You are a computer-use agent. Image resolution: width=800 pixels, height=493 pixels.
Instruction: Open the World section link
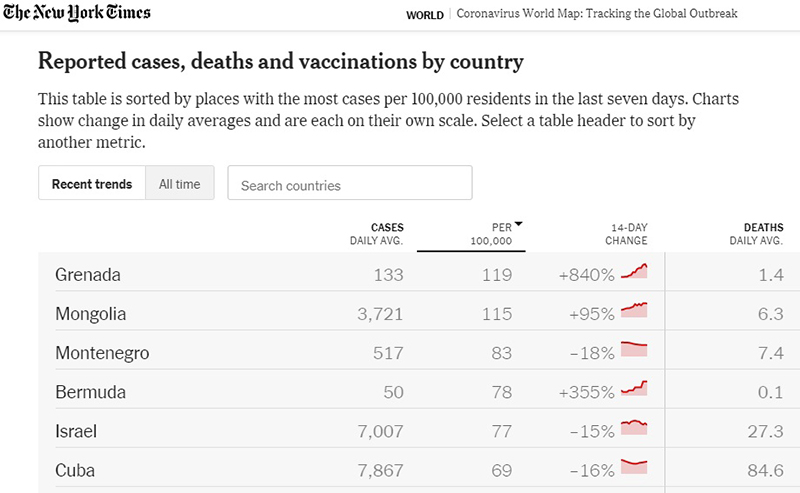pos(425,15)
